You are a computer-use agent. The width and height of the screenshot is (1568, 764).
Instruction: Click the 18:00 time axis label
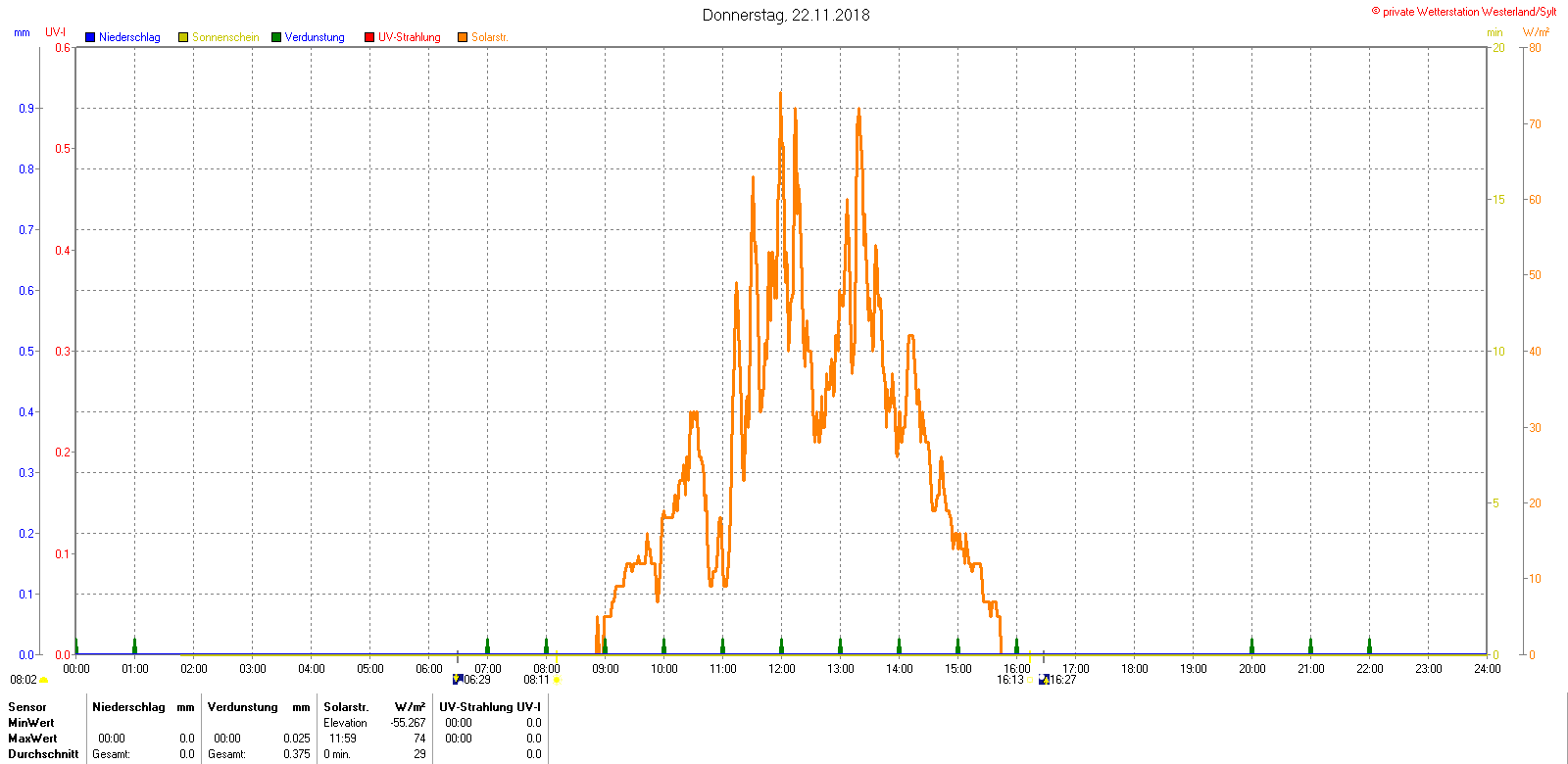(1135, 669)
